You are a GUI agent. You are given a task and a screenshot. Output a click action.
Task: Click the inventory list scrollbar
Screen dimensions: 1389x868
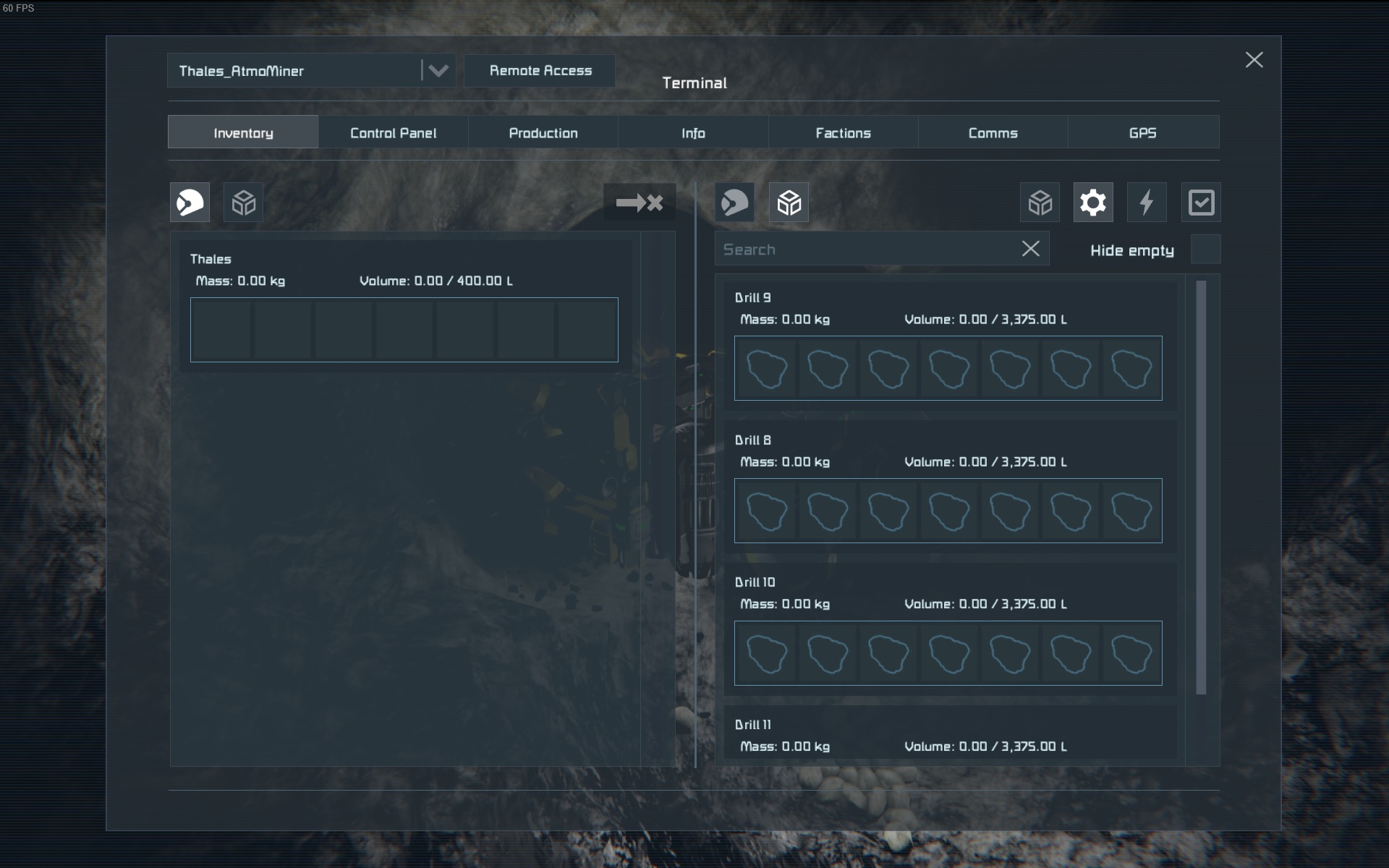pos(1201,487)
